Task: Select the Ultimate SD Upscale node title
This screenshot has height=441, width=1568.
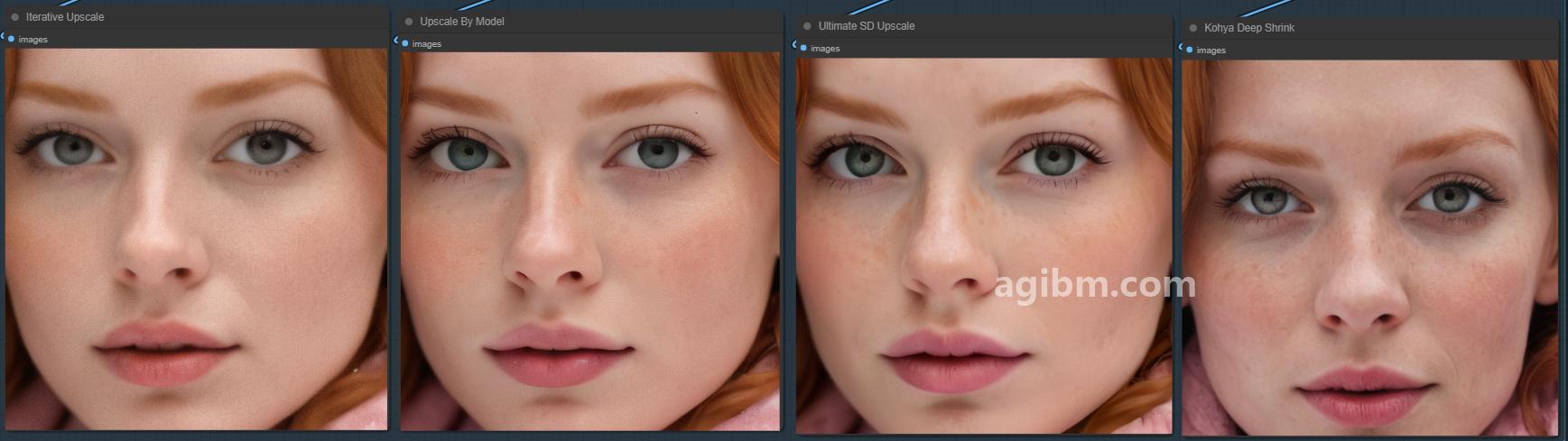Action: 867,26
